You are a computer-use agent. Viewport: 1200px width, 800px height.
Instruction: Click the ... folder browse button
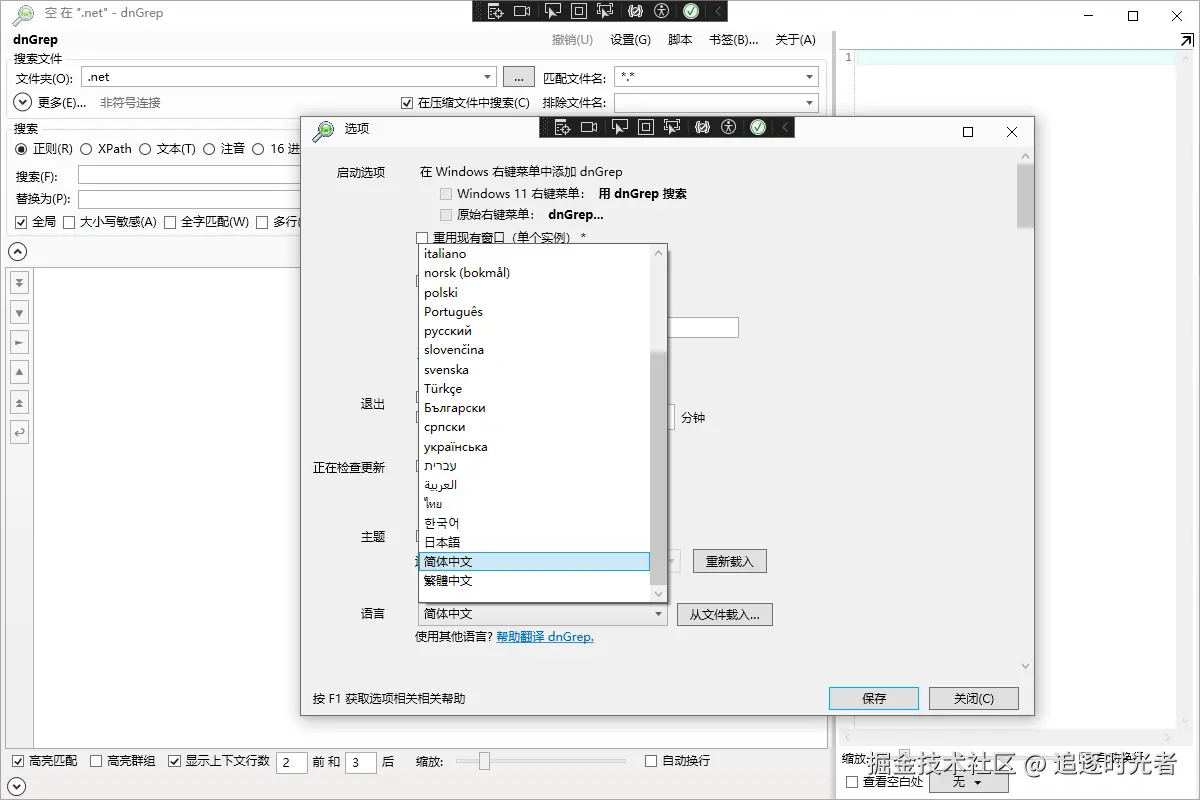click(x=519, y=77)
